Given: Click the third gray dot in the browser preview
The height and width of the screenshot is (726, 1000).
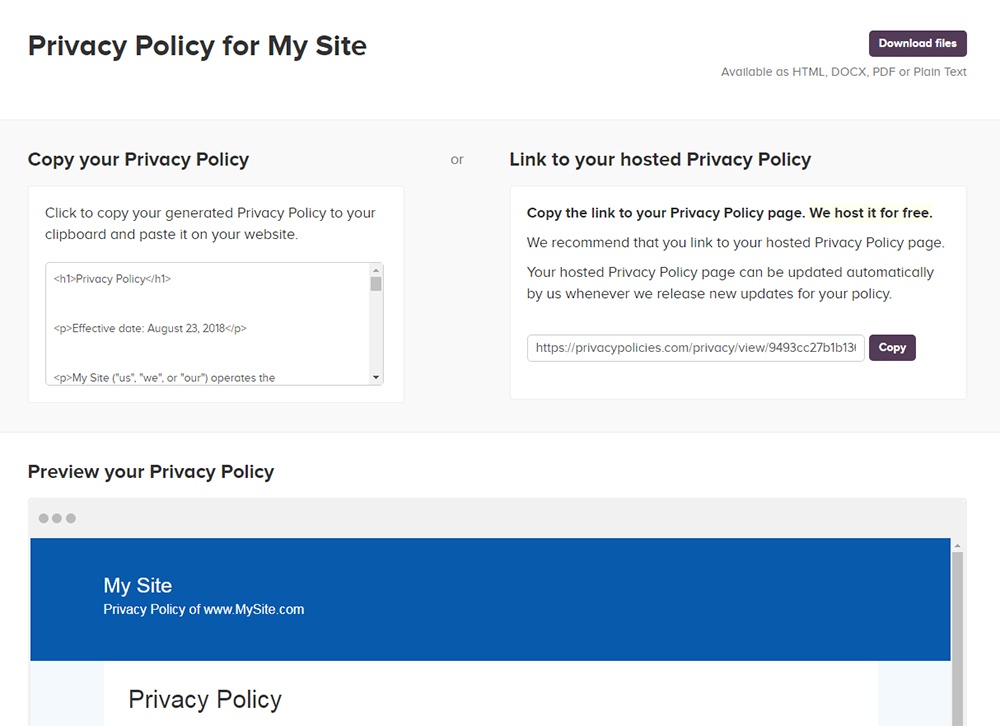Looking at the screenshot, I should pos(70,518).
